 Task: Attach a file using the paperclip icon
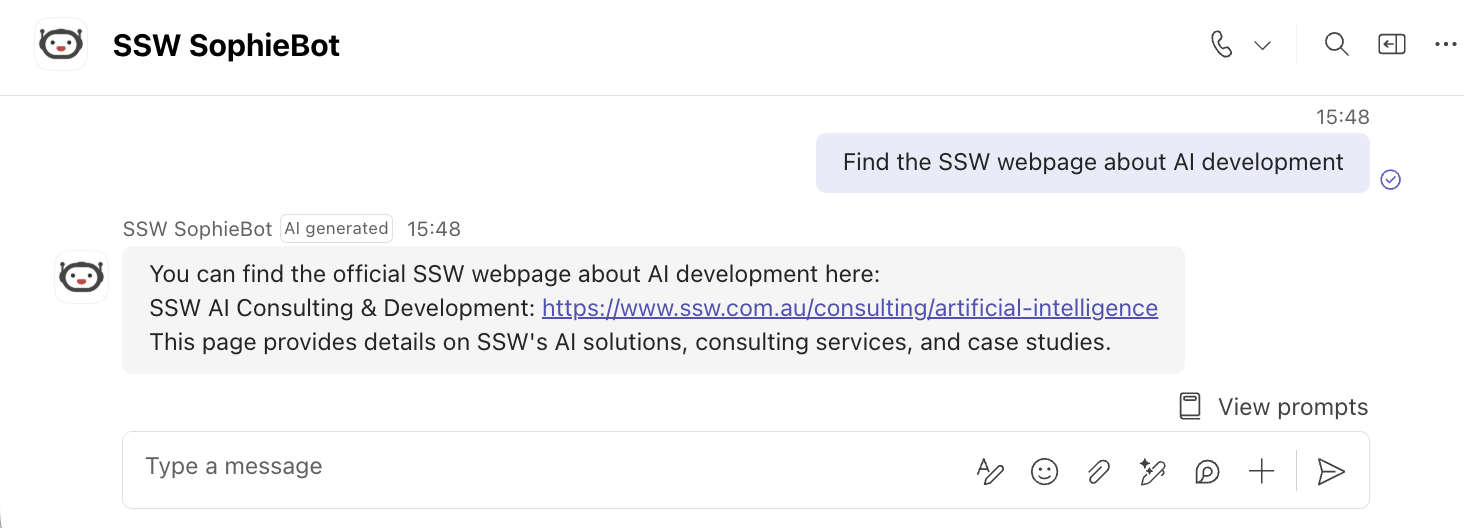click(1099, 471)
